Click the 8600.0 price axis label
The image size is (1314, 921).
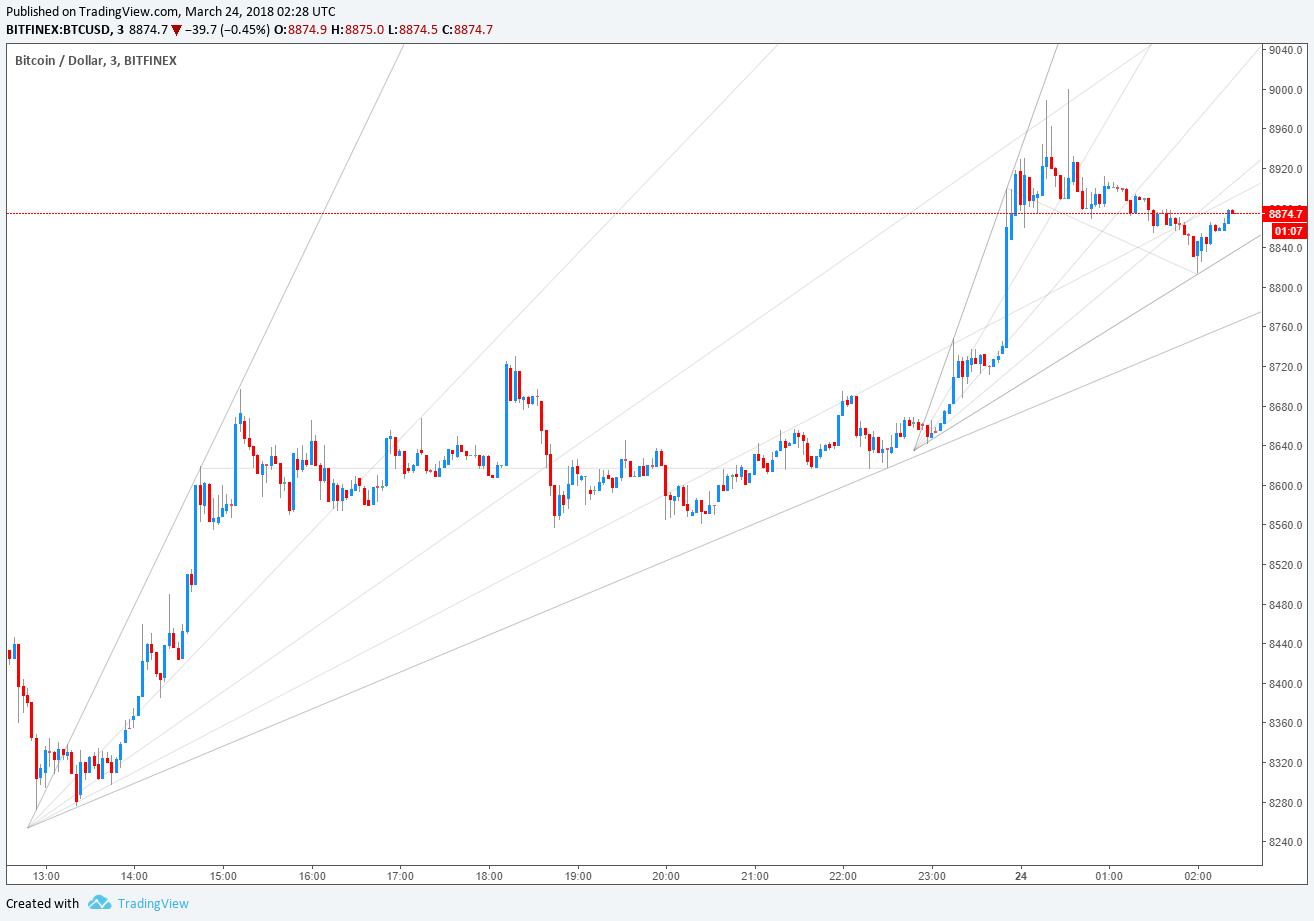(x=1285, y=486)
